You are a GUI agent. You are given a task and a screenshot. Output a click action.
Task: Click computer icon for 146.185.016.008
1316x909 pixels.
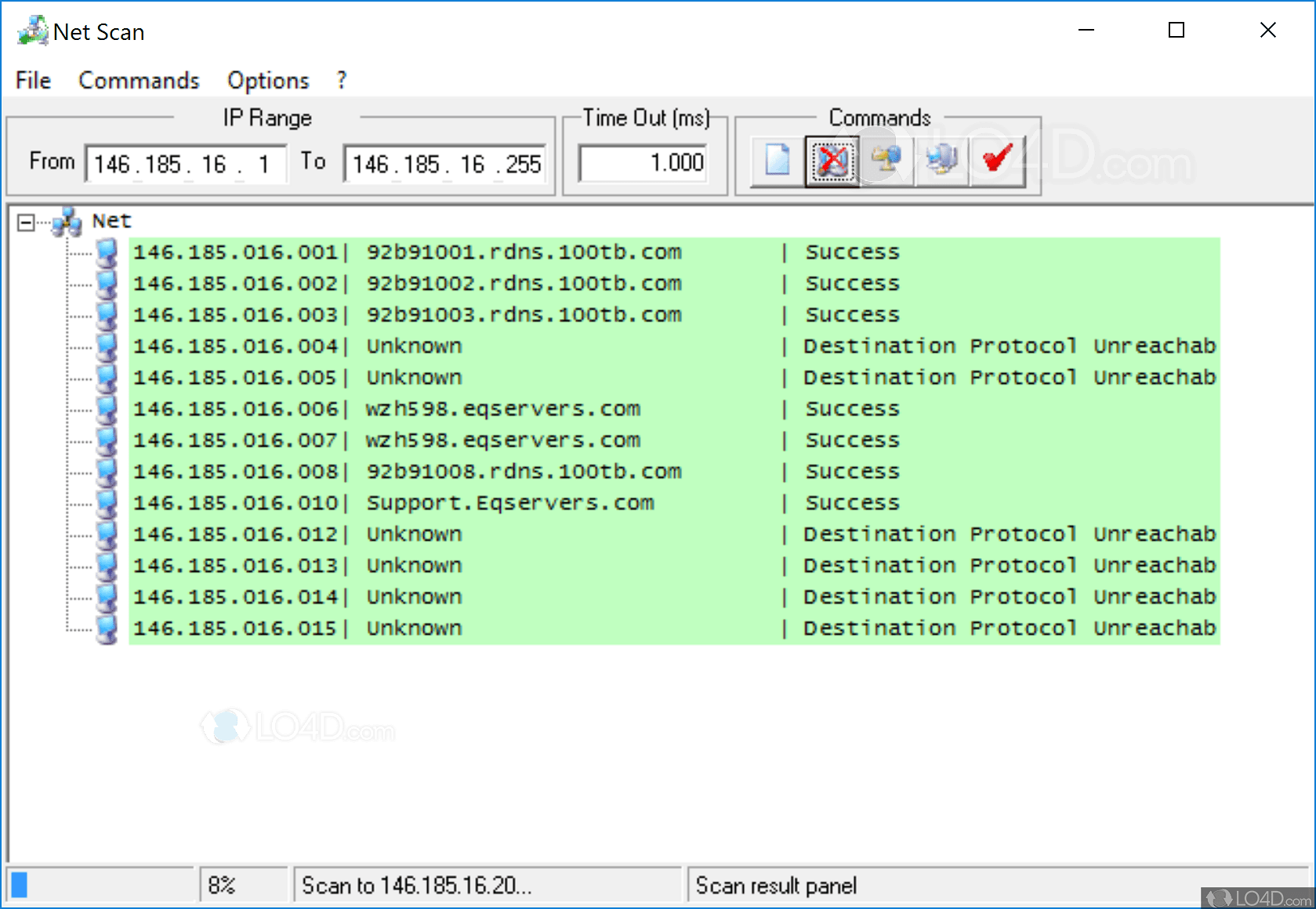107,472
